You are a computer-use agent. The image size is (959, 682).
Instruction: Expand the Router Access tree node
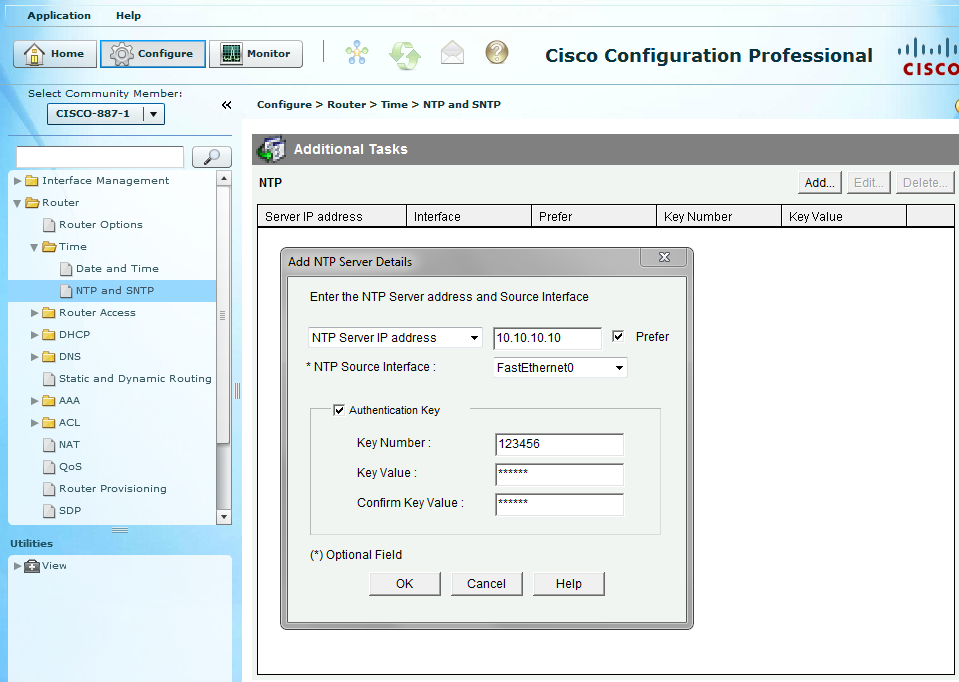pos(34,313)
